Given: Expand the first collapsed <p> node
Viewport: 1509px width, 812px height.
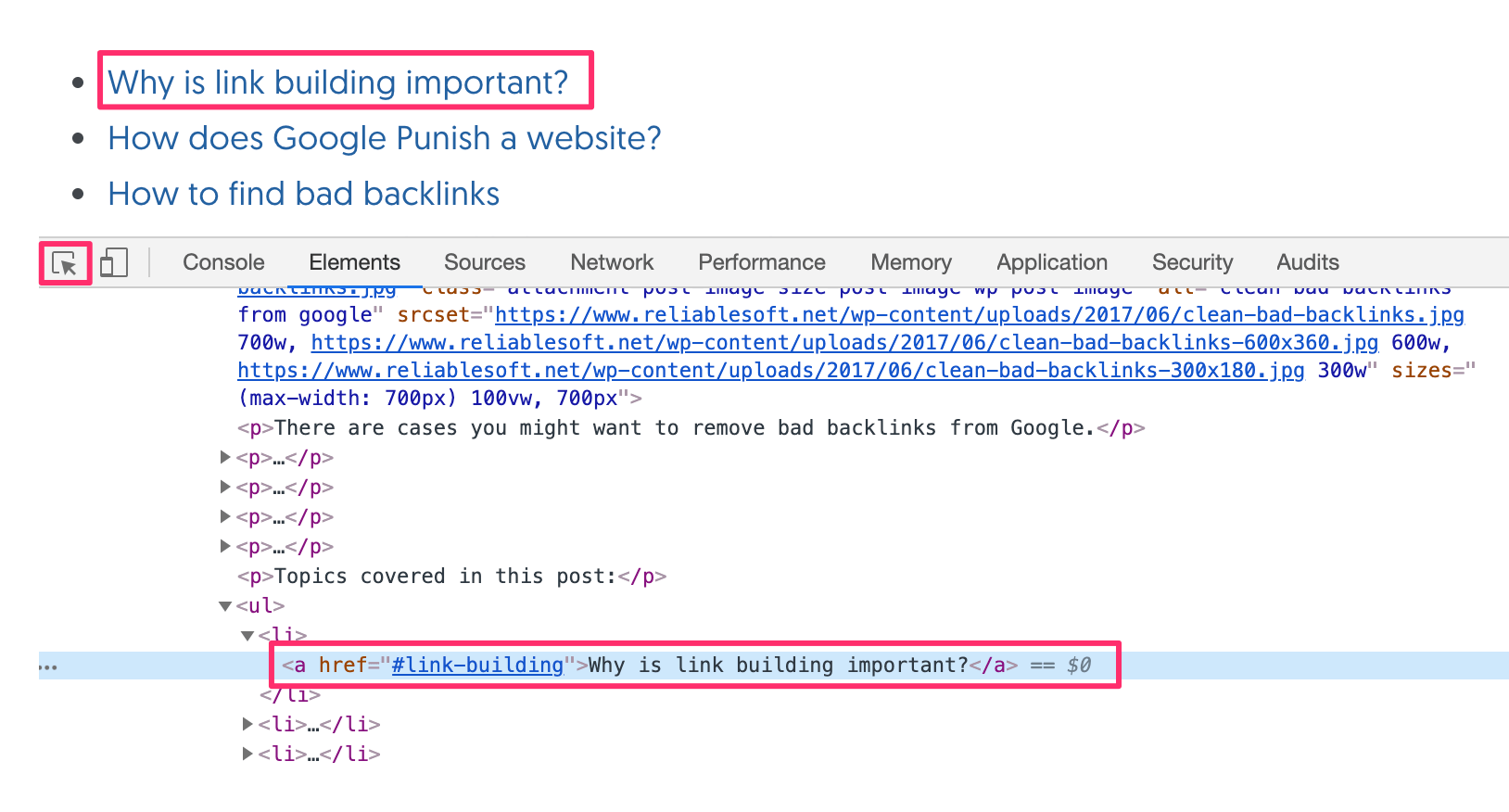Looking at the screenshot, I should click(225, 457).
